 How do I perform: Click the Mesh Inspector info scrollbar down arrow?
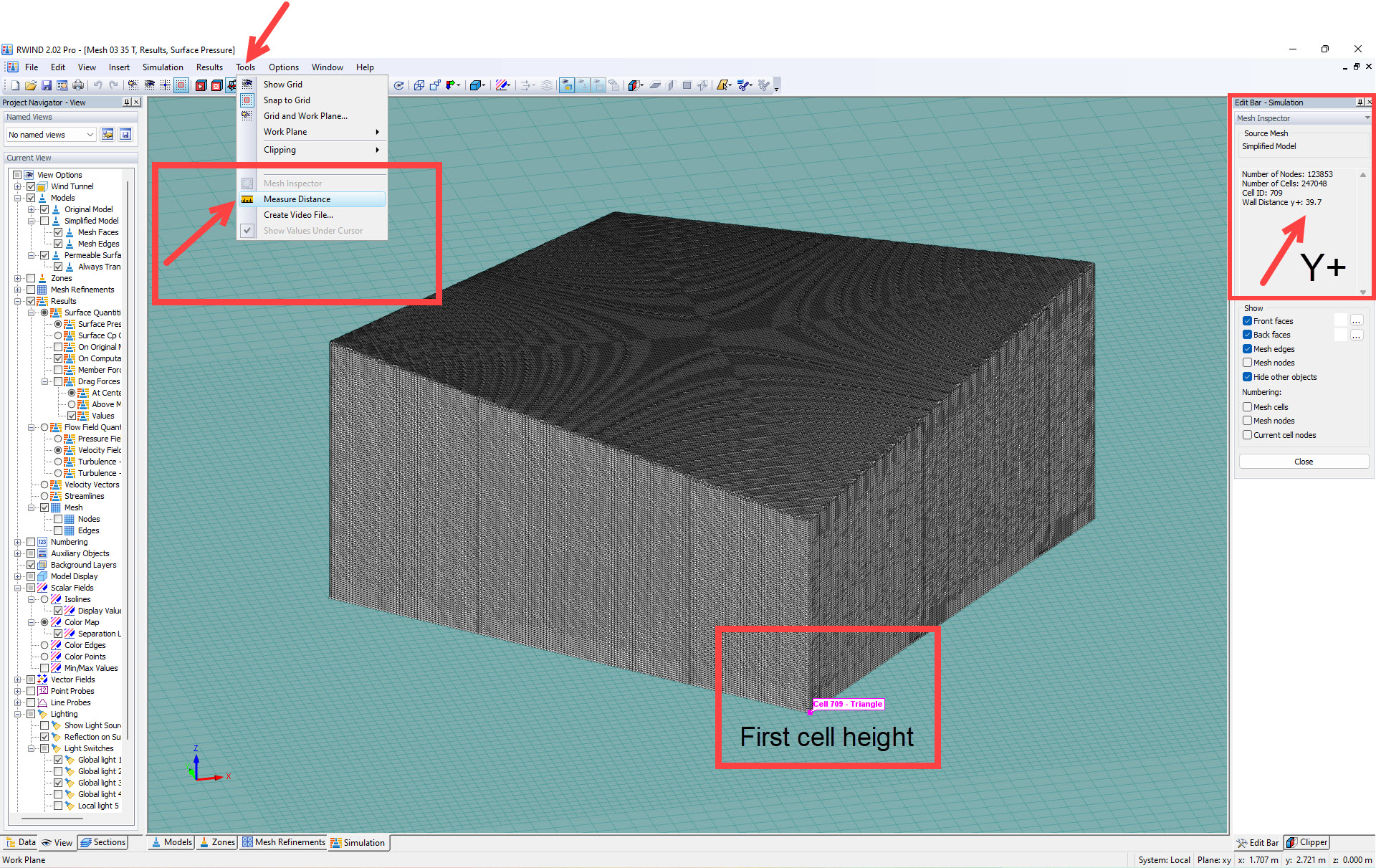point(1363,292)
